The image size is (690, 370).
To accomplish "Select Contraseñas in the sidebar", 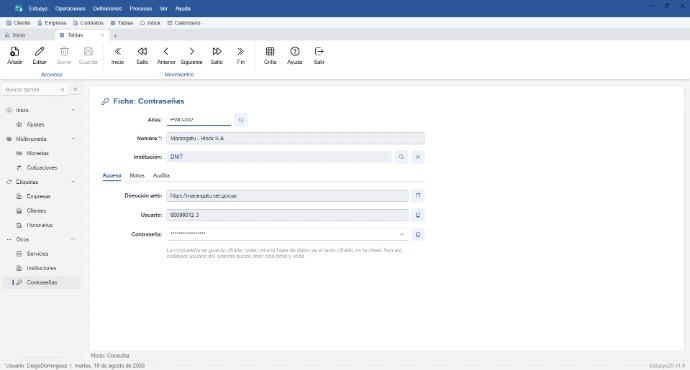I will pyautogui.click(x=40, y=282).
